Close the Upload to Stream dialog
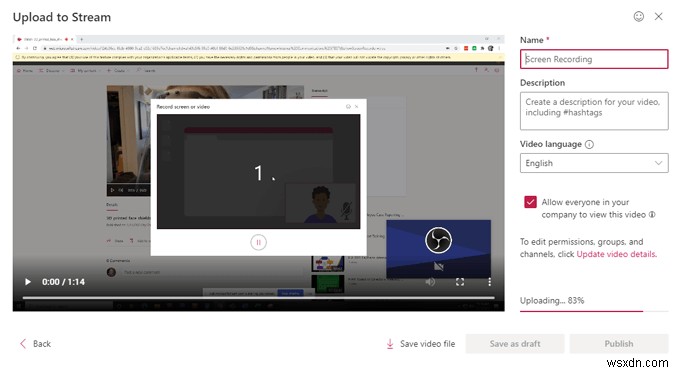This screenshot has height=373, width=680. [658, 16]
